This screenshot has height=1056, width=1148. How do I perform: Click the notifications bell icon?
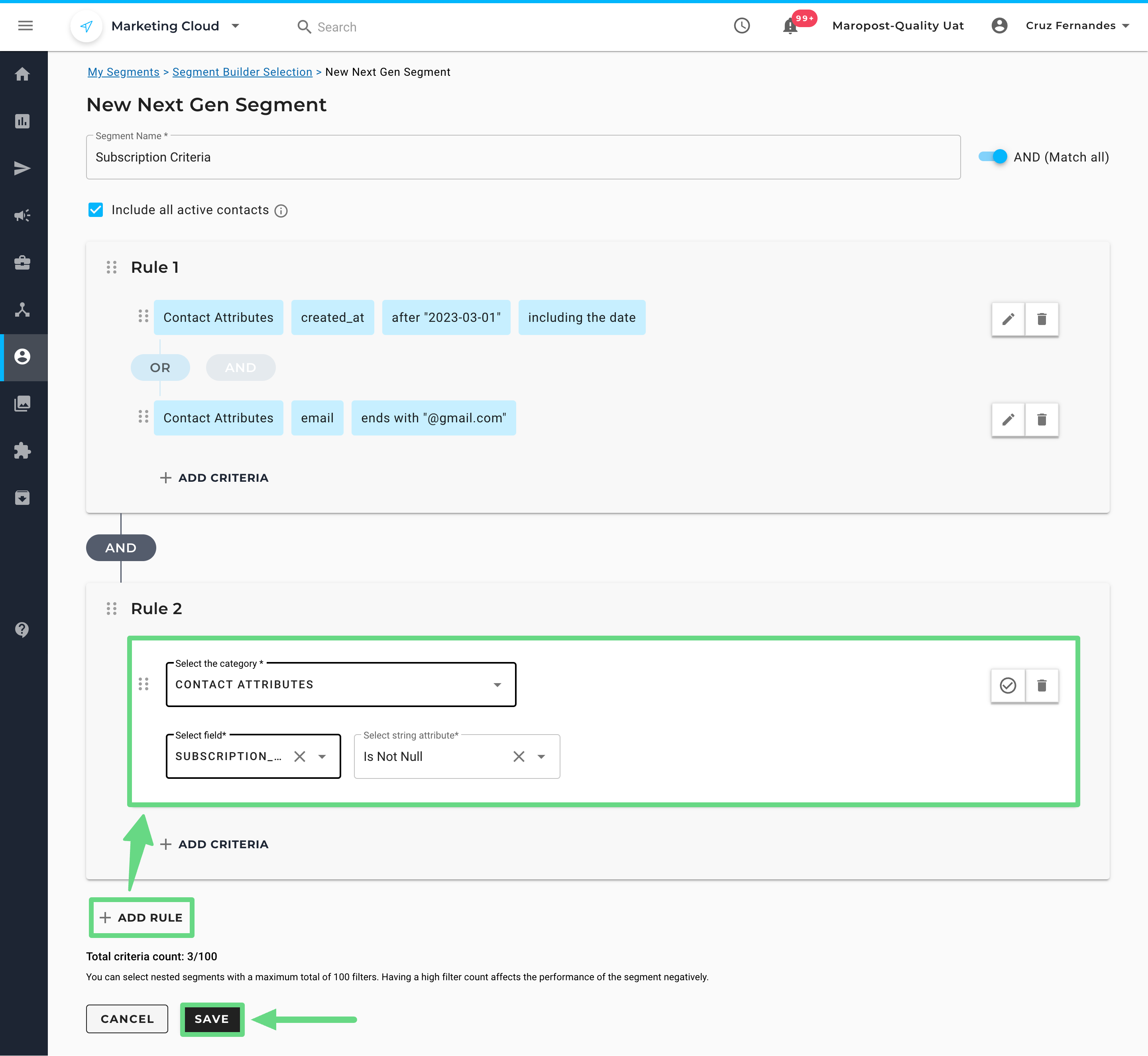(790, 26)
